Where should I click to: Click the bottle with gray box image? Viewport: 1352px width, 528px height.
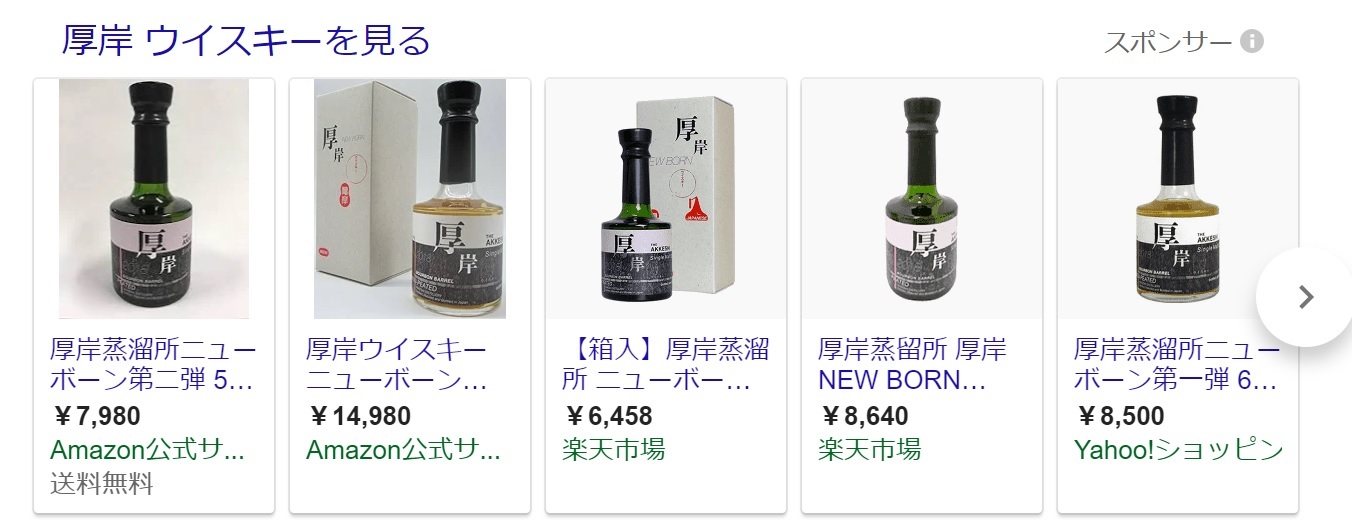click(410, 199)
